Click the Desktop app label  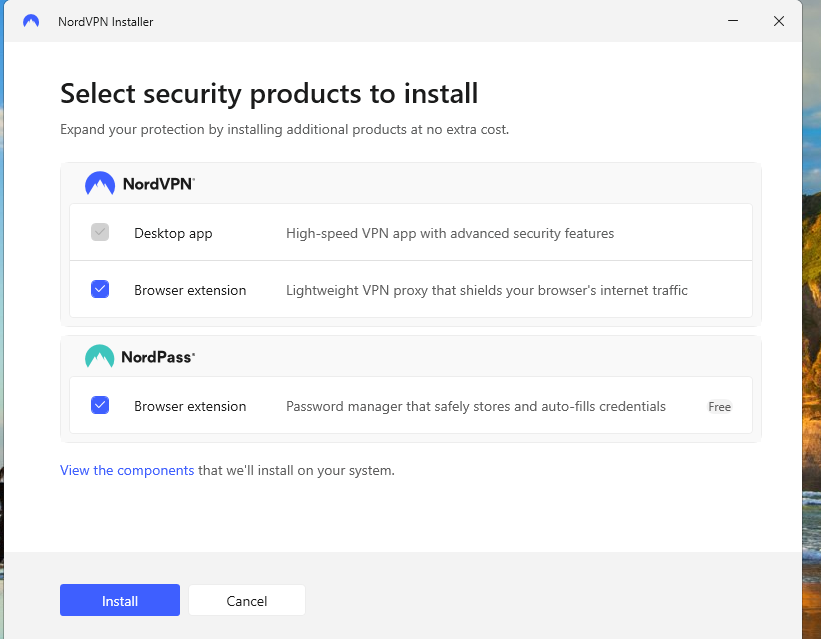coord(173,234)
